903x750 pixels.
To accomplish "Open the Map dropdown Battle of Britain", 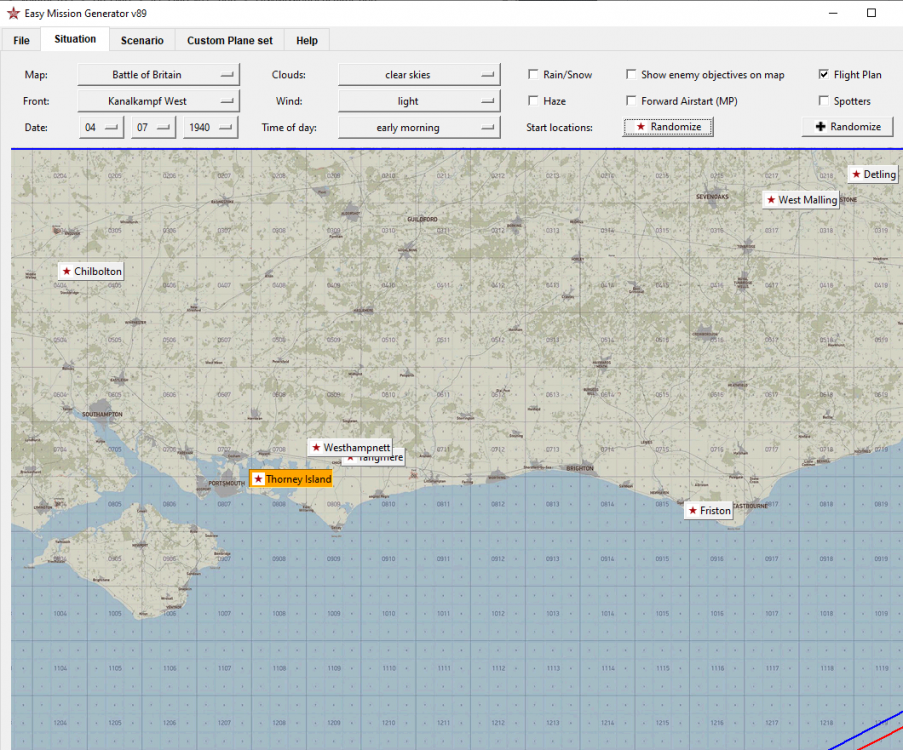I will coord(159,75).
